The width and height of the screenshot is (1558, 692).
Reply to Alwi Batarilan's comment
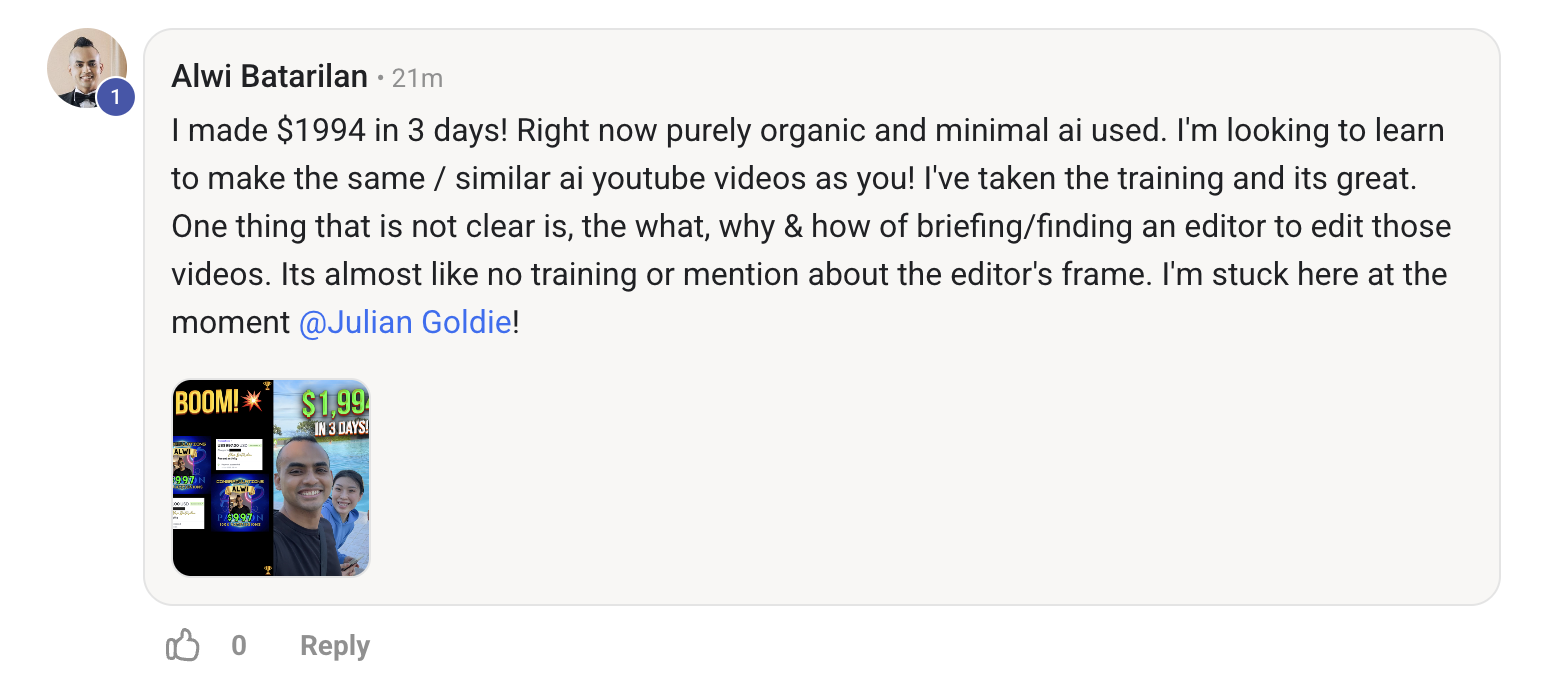[335, 646]
